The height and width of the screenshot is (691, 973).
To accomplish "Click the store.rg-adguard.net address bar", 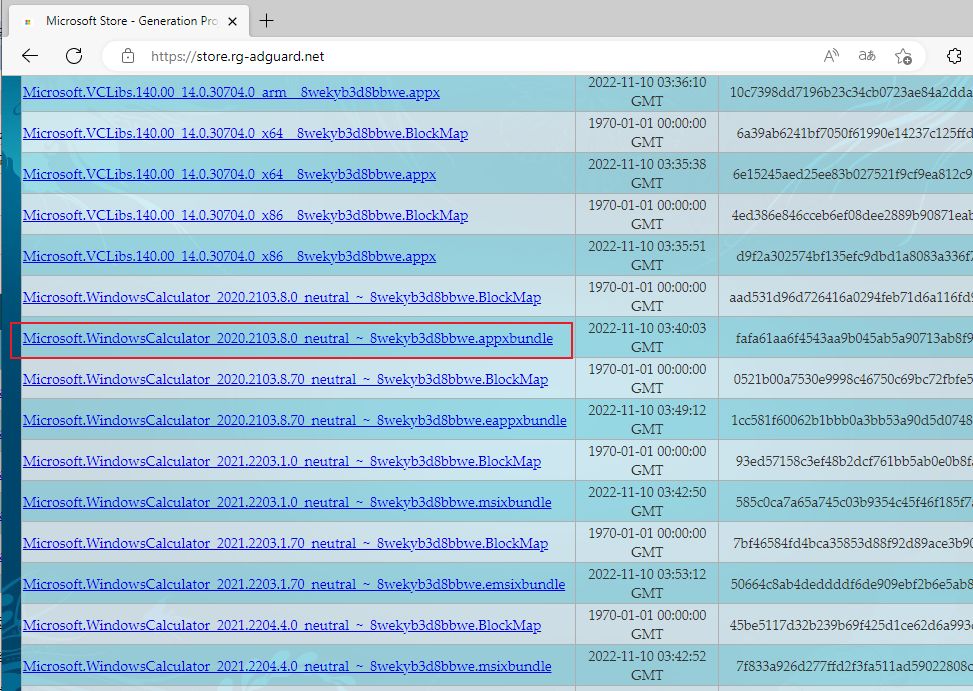I will pos(450,56).
